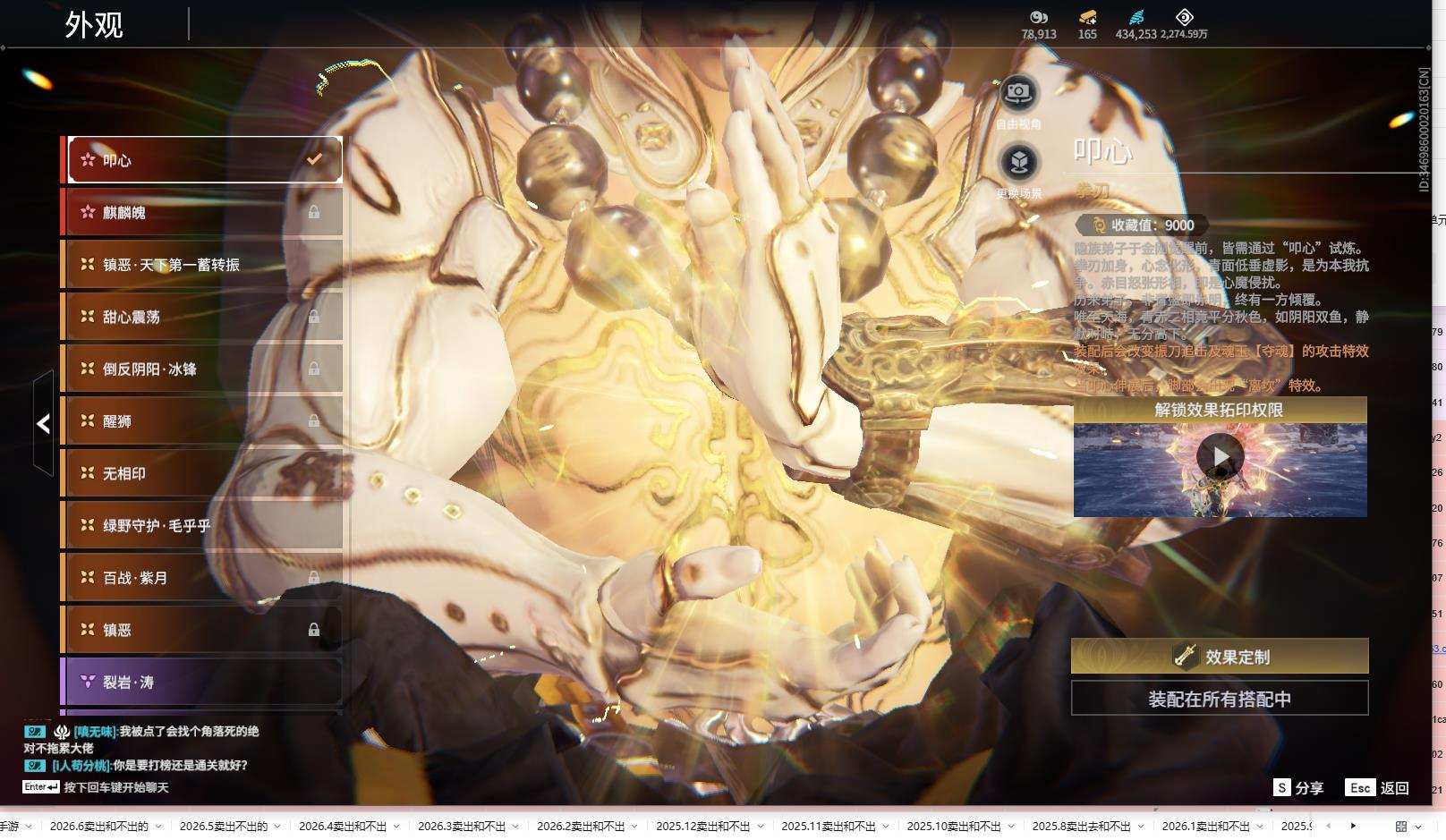Open dropdown arrow of 2026.3卖出和不出 sheet tab
Image resolution: width=1446 pixels, height=840 pixels.
coord(515,827)
